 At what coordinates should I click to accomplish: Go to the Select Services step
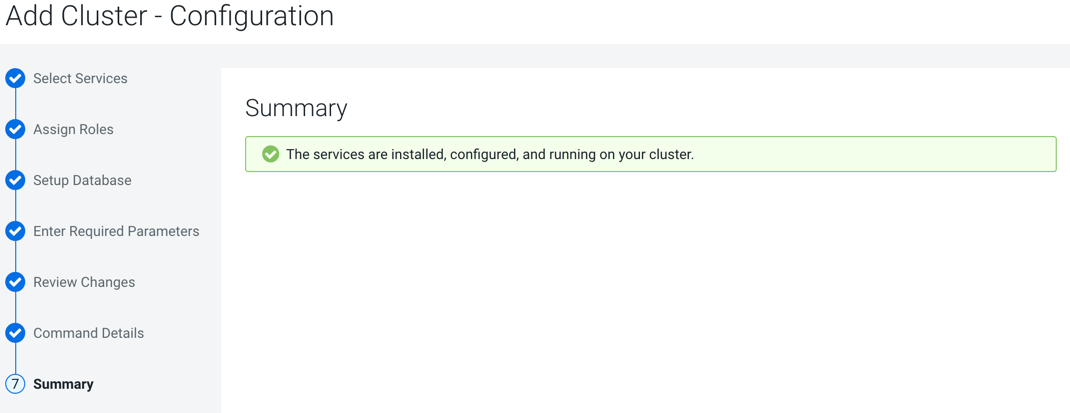tap(80, 78)
